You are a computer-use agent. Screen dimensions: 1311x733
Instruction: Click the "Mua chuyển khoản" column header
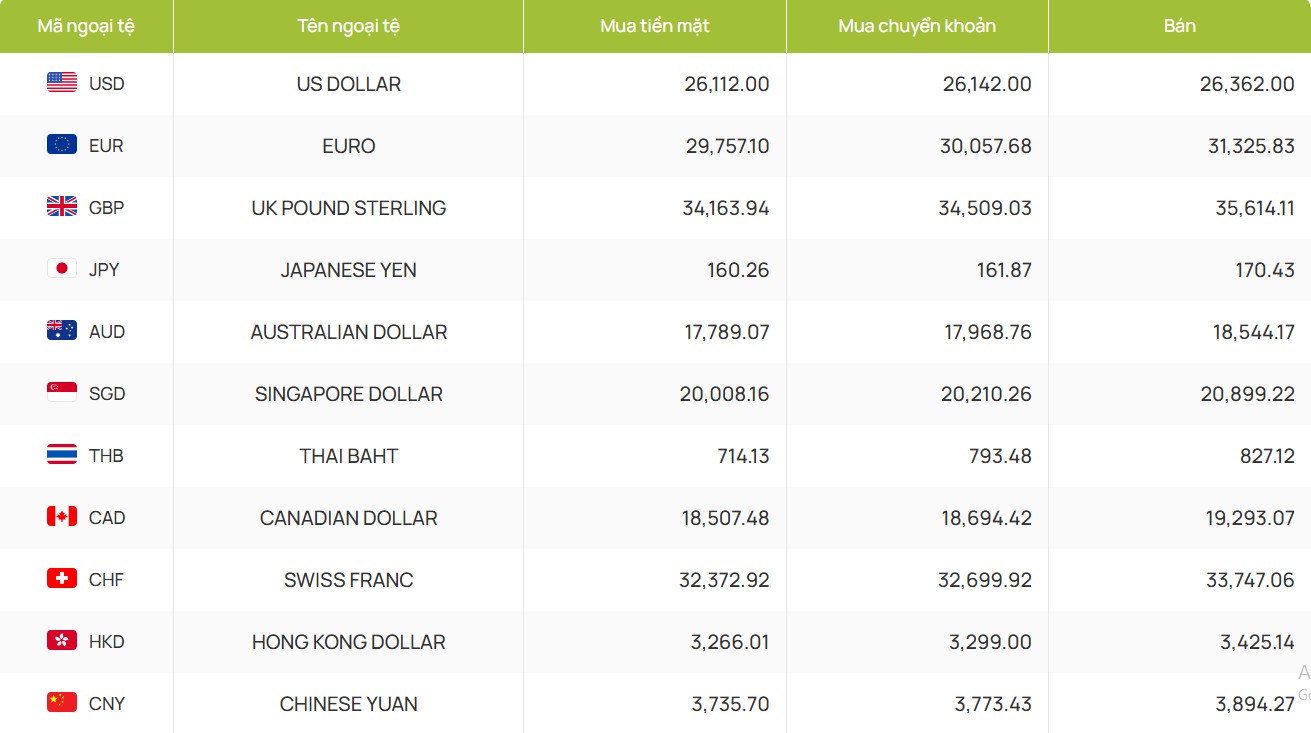[x=917, y=26]
